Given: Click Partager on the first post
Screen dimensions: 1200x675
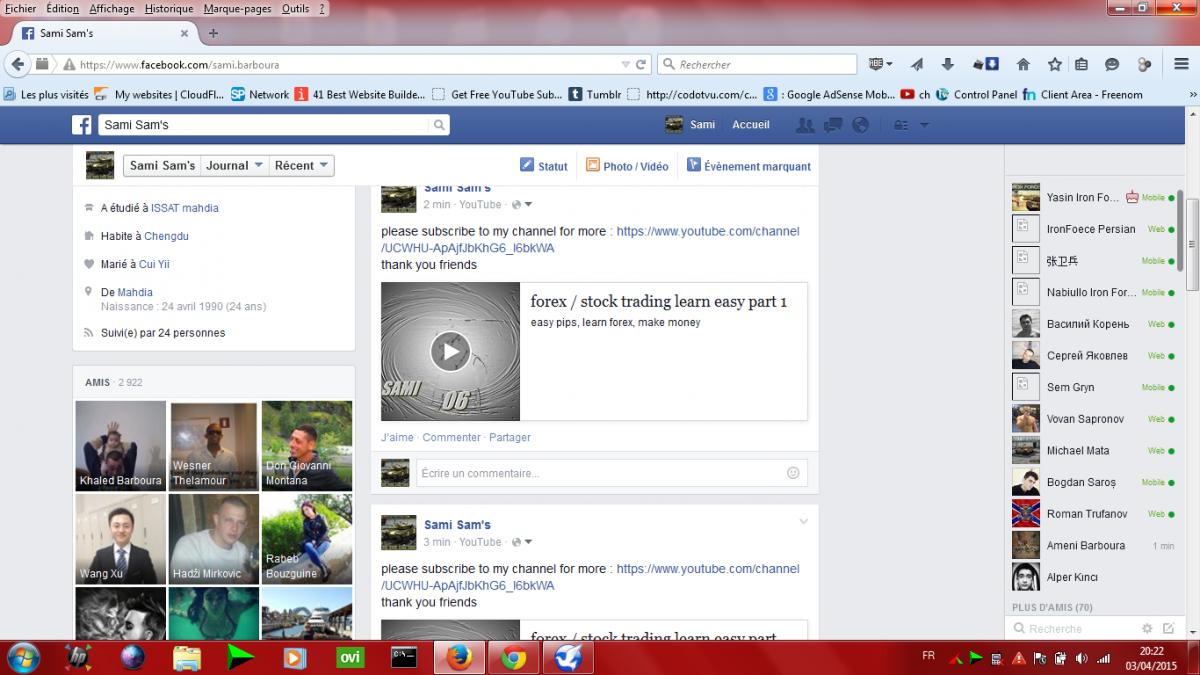Looking at the screenshot, I should click(510, 438).
